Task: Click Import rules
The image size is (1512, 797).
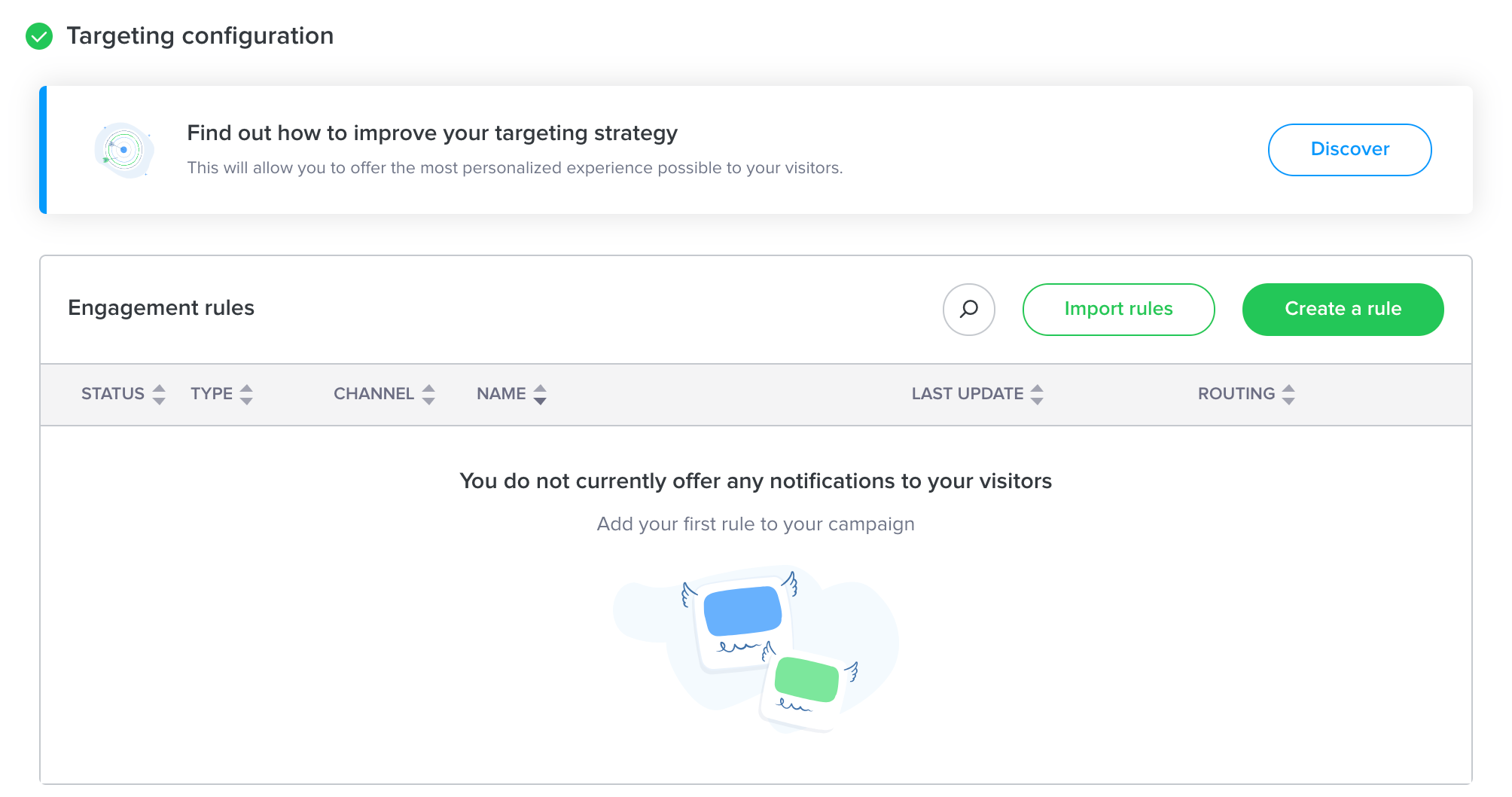Action: coord(1118,309)
